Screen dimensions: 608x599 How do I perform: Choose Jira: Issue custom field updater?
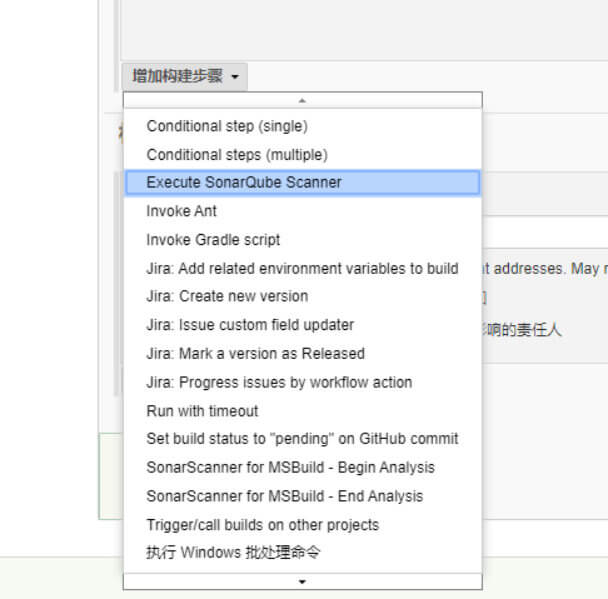point(302,325)
